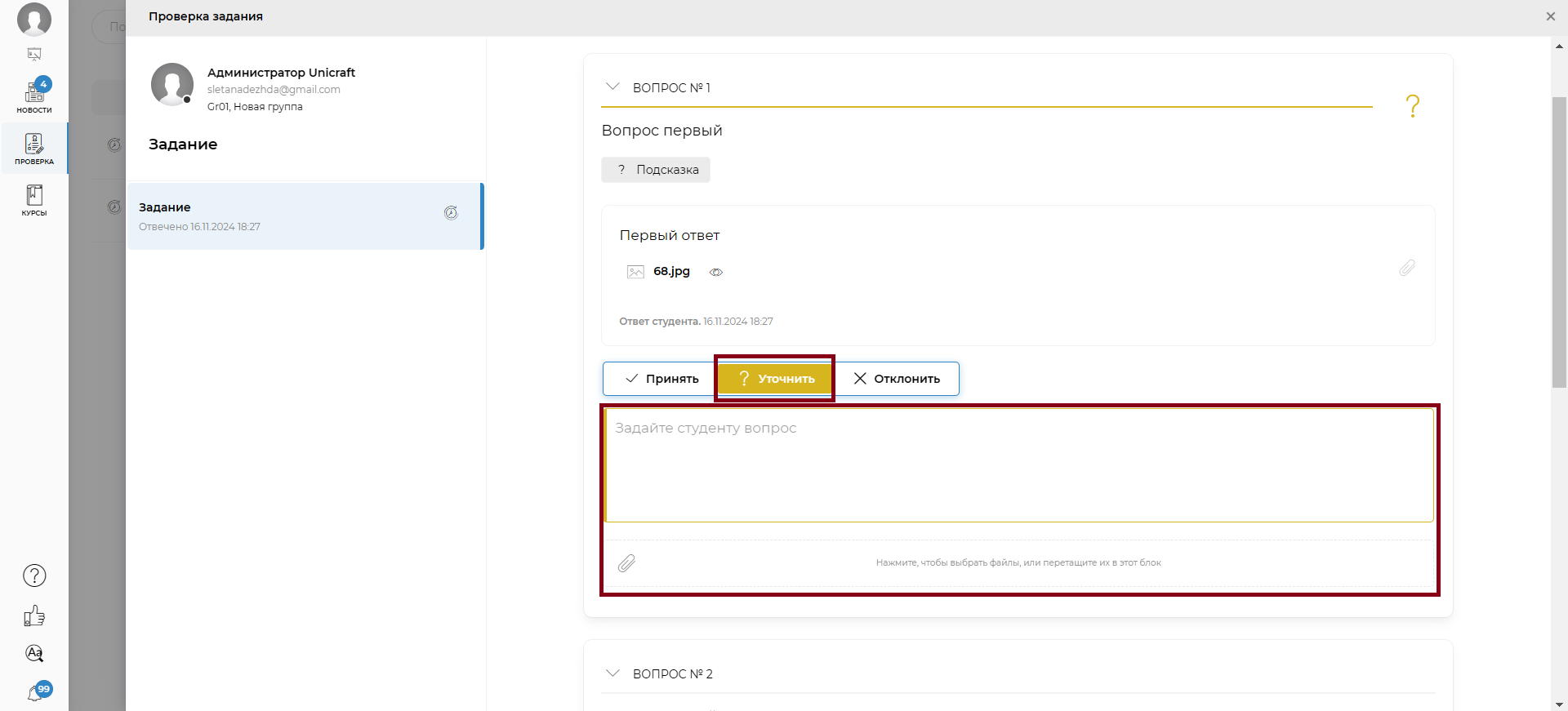Open notifications bell with 99 badge
The width and height of the screenshot is (1568, 711).
click(x=38, y=691)
